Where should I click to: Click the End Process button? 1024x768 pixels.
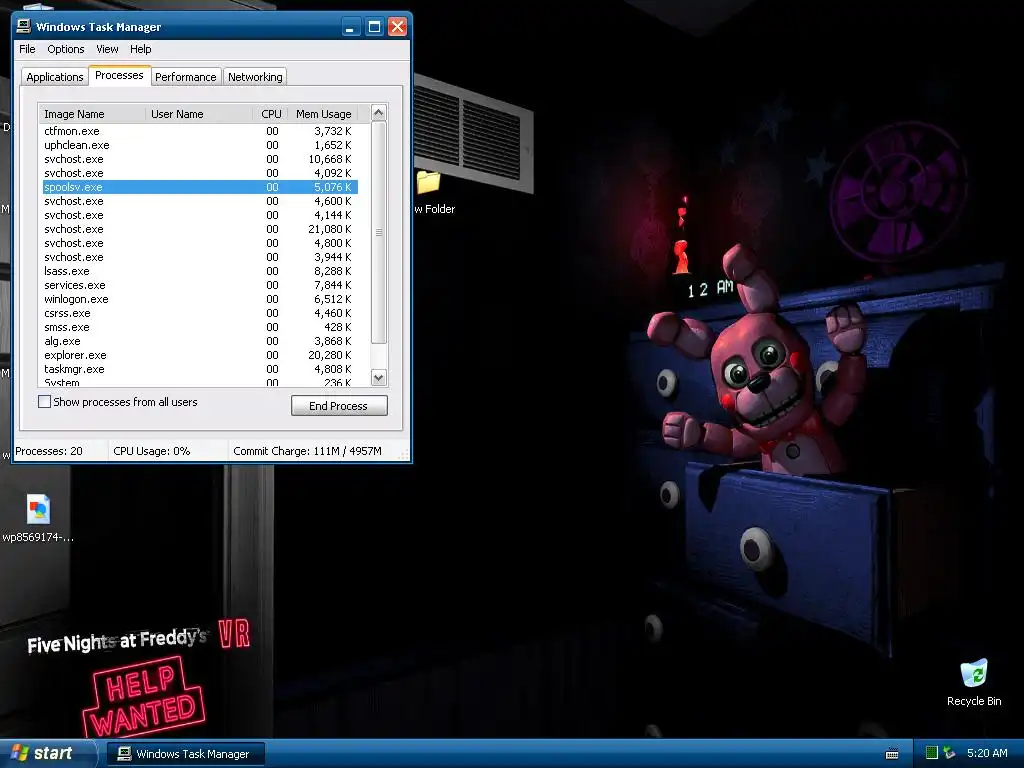(x=339, y=406)
